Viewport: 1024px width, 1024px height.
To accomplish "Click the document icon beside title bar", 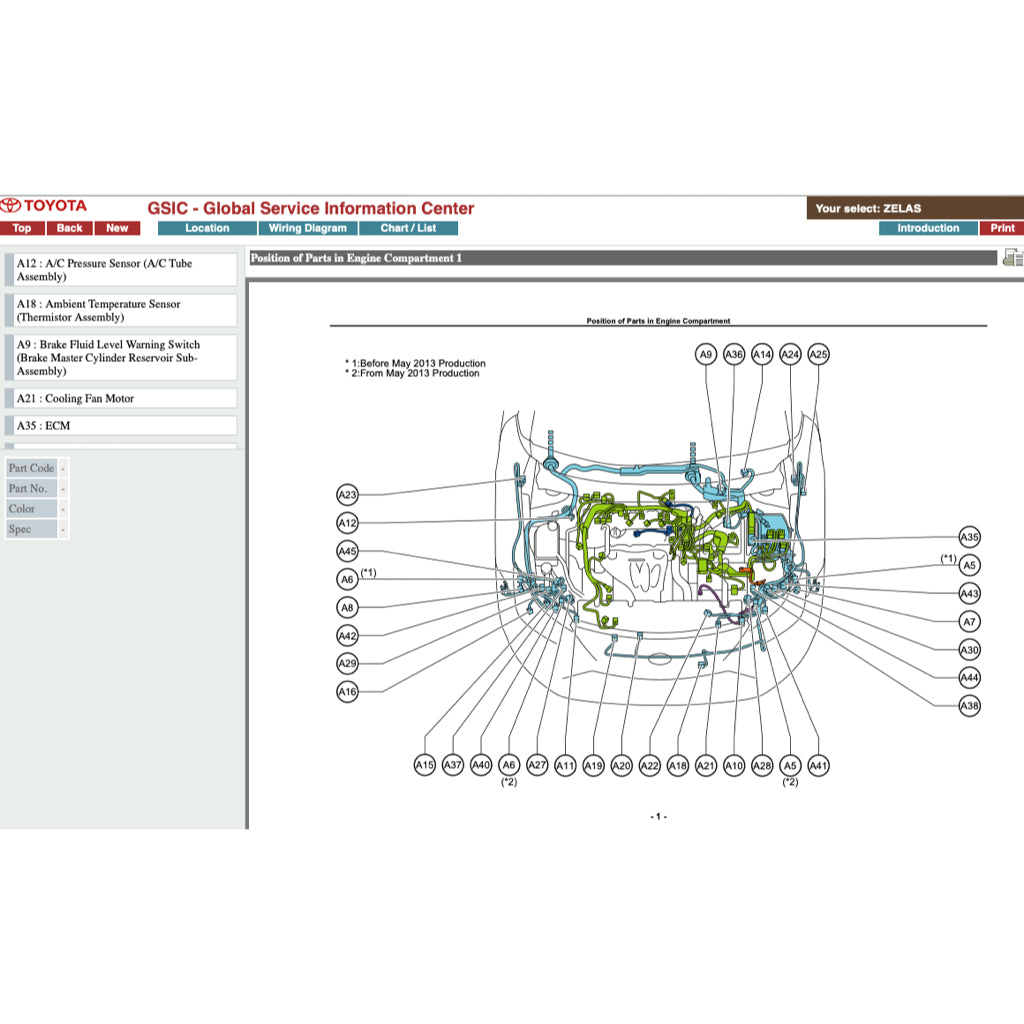I will [1012, 258].
